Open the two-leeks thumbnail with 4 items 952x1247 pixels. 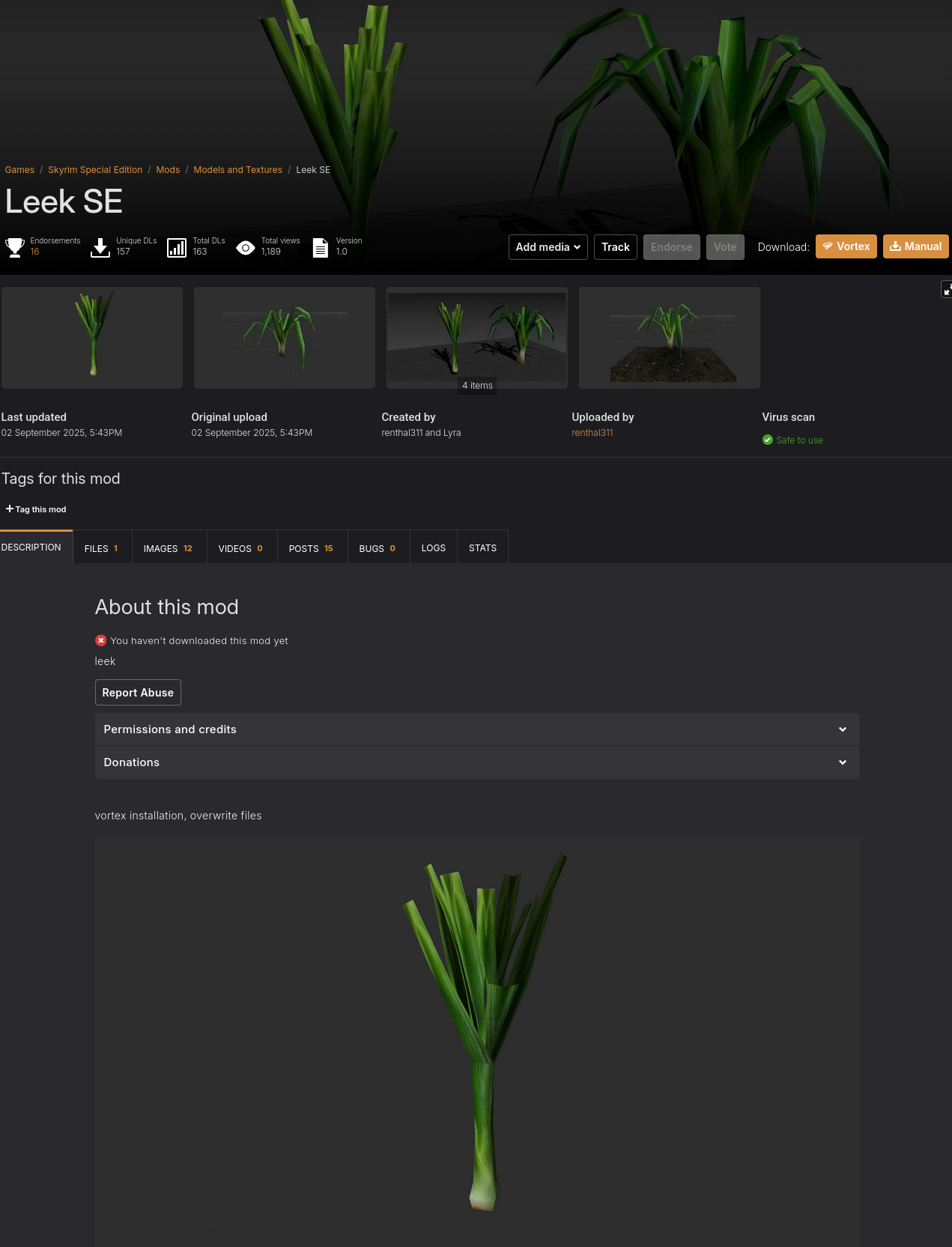tap(477, 338)
